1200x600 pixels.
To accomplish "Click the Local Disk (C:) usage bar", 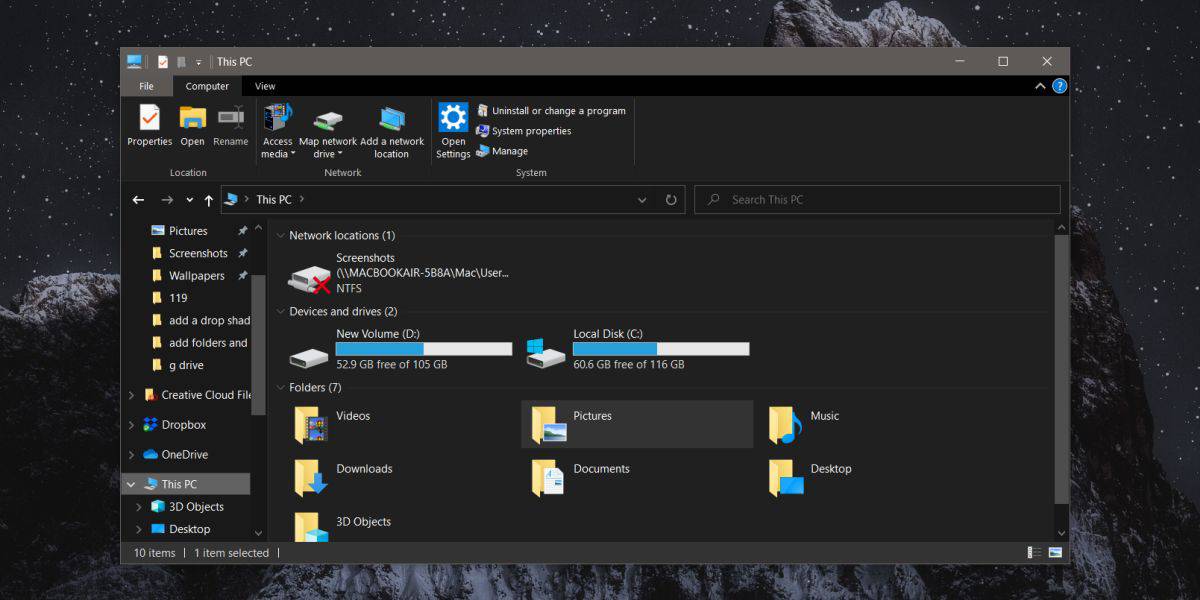I will tap(661, 349).
